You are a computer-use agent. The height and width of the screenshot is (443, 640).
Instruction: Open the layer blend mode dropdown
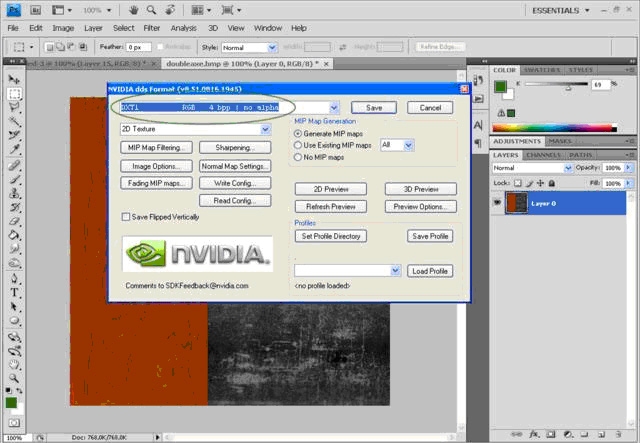point(567,168)
